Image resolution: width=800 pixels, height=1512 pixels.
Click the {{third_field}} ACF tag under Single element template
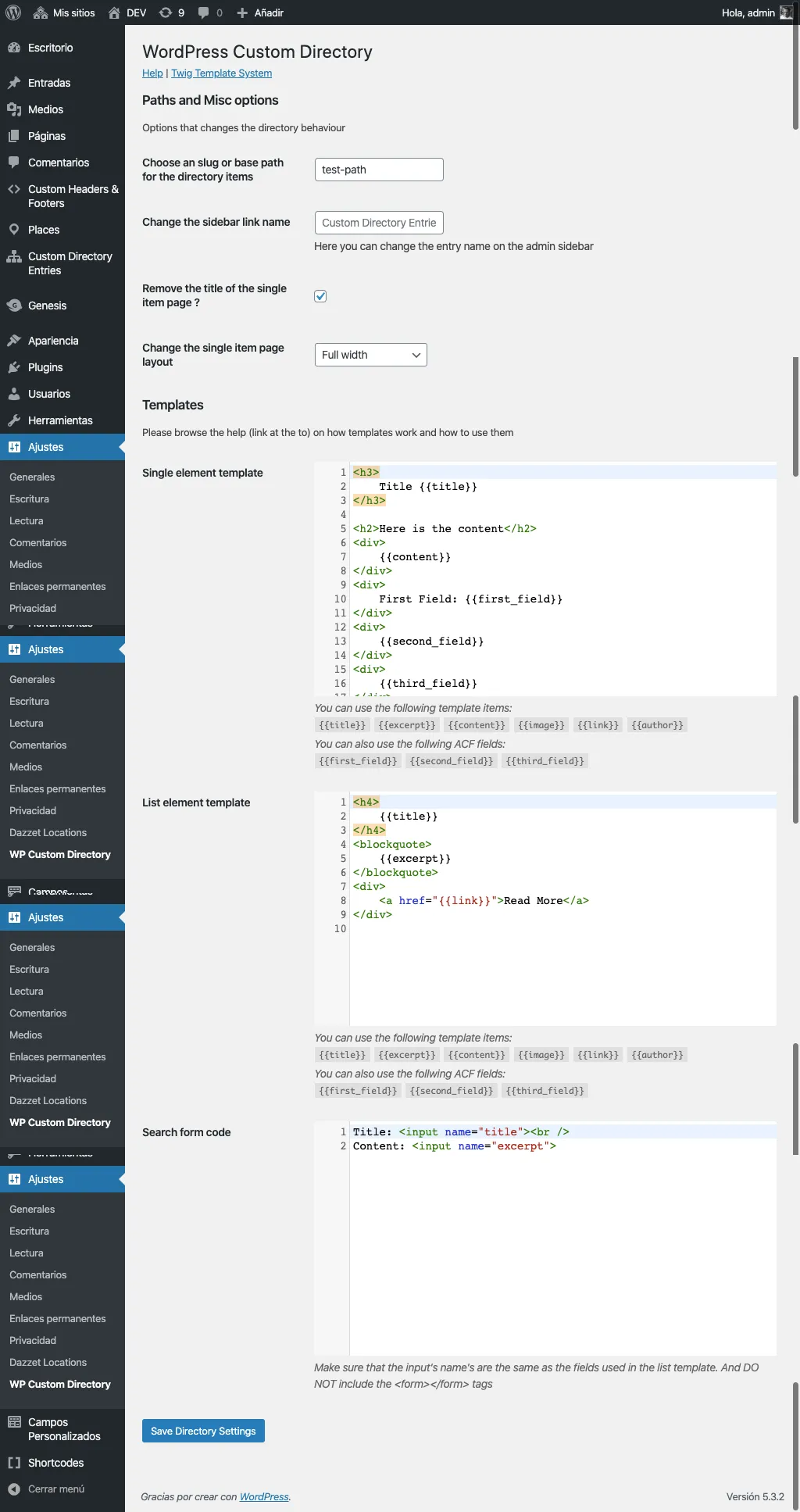click(545, 761)
